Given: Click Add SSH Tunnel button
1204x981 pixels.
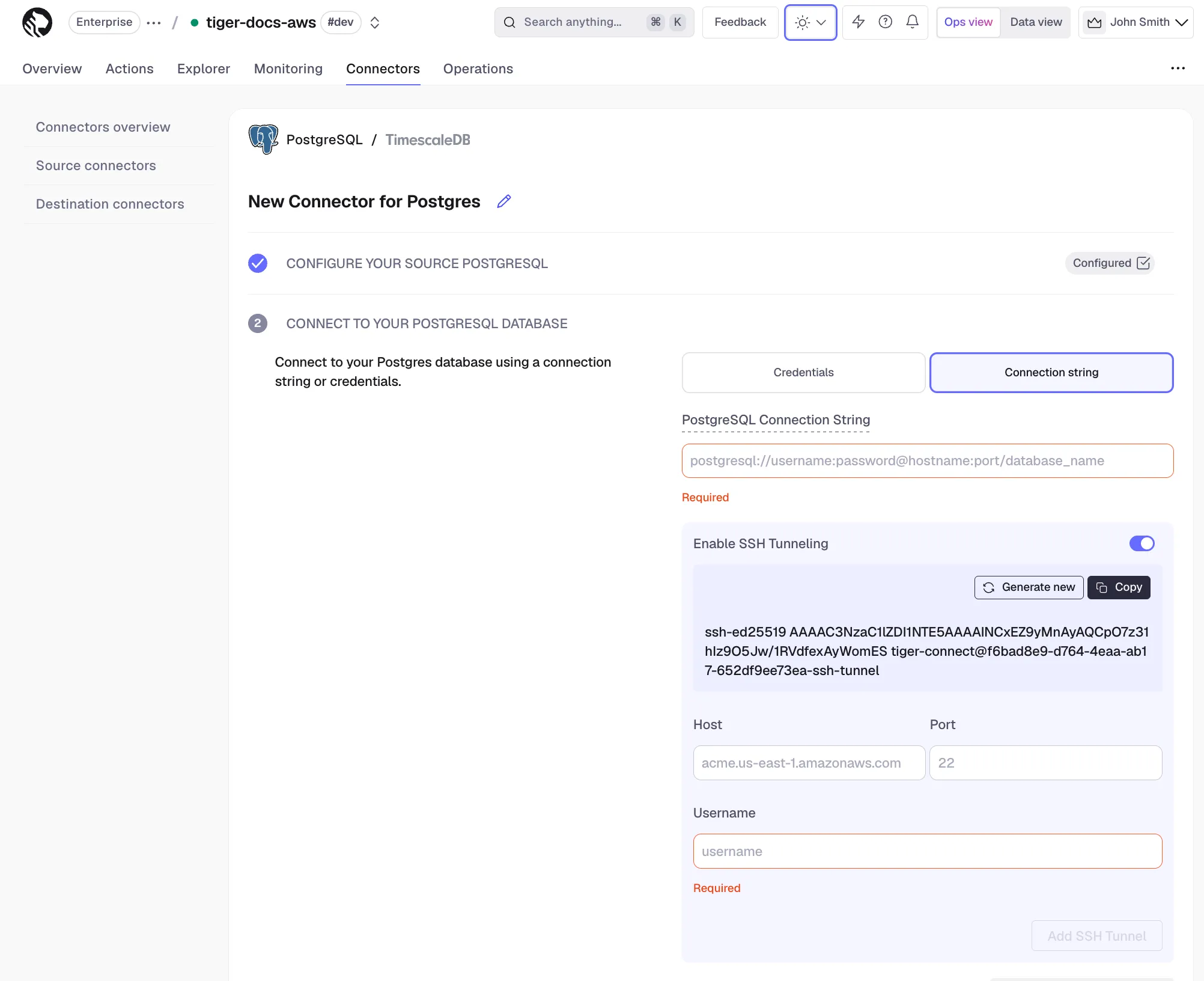Looking at the screenshot, I should [x=1096, y=936].
